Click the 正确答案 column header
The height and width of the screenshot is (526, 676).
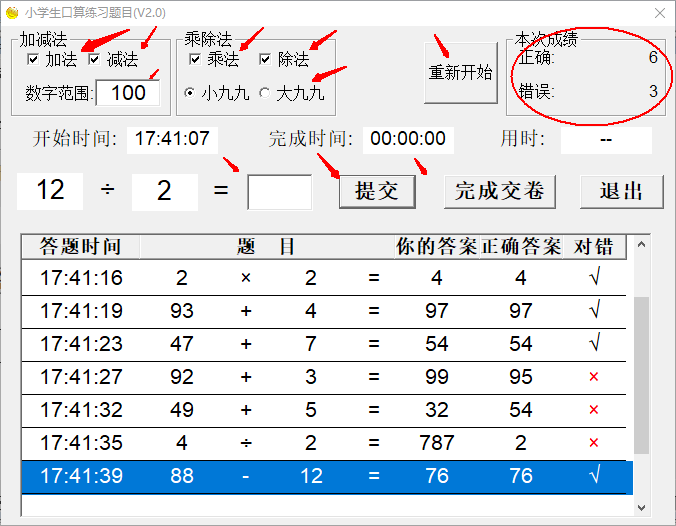coord(520,247)
